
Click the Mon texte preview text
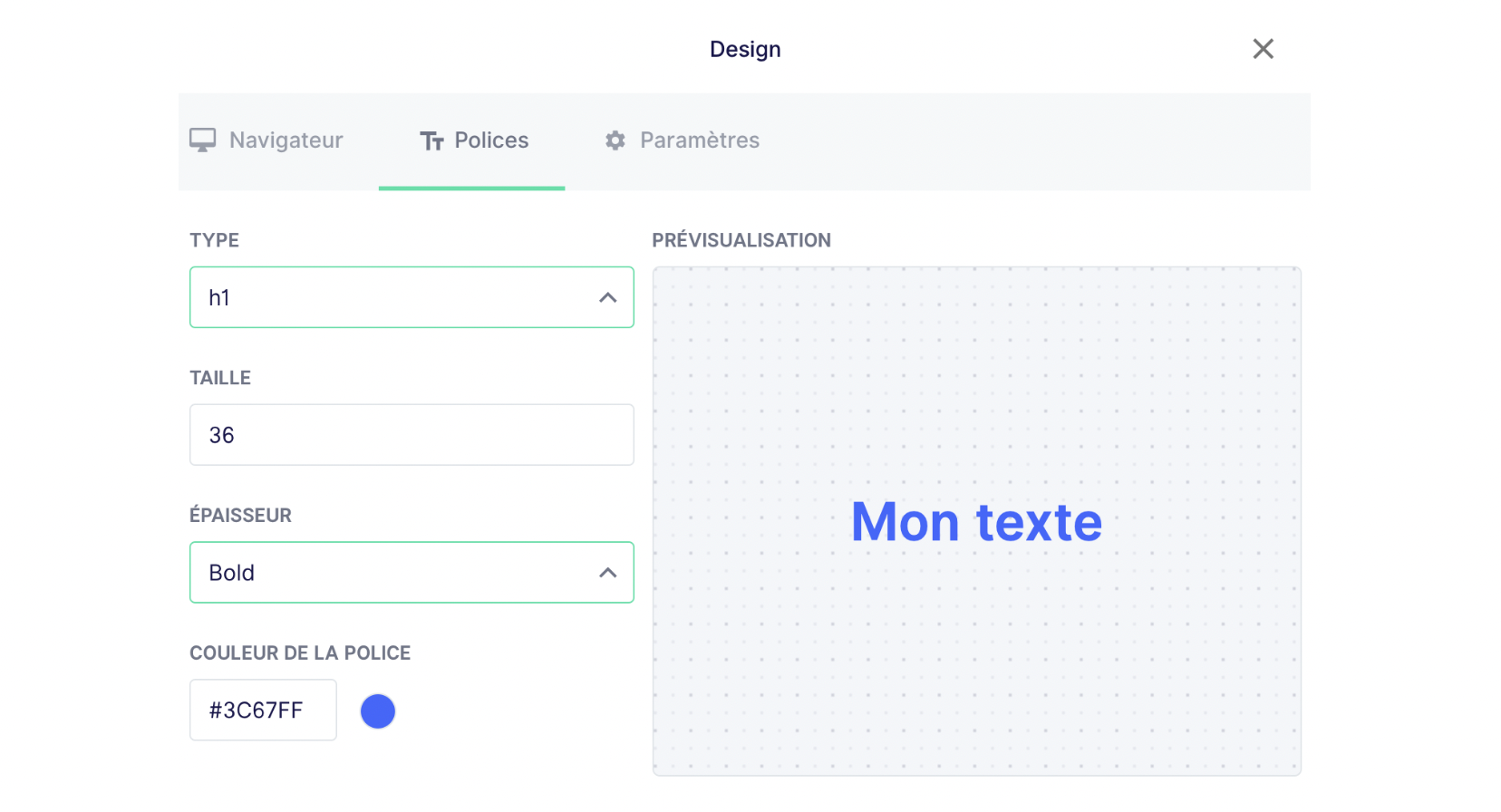pos(976,522)
